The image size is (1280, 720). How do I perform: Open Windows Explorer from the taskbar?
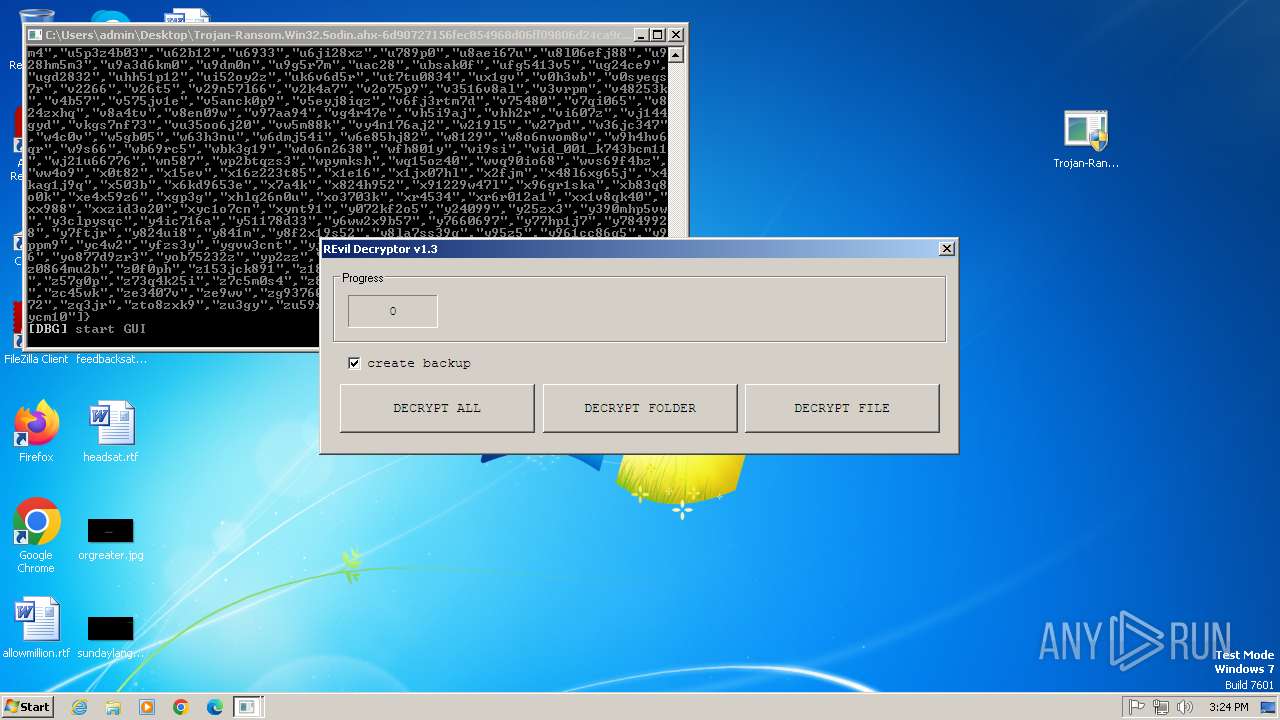(113, 707)
